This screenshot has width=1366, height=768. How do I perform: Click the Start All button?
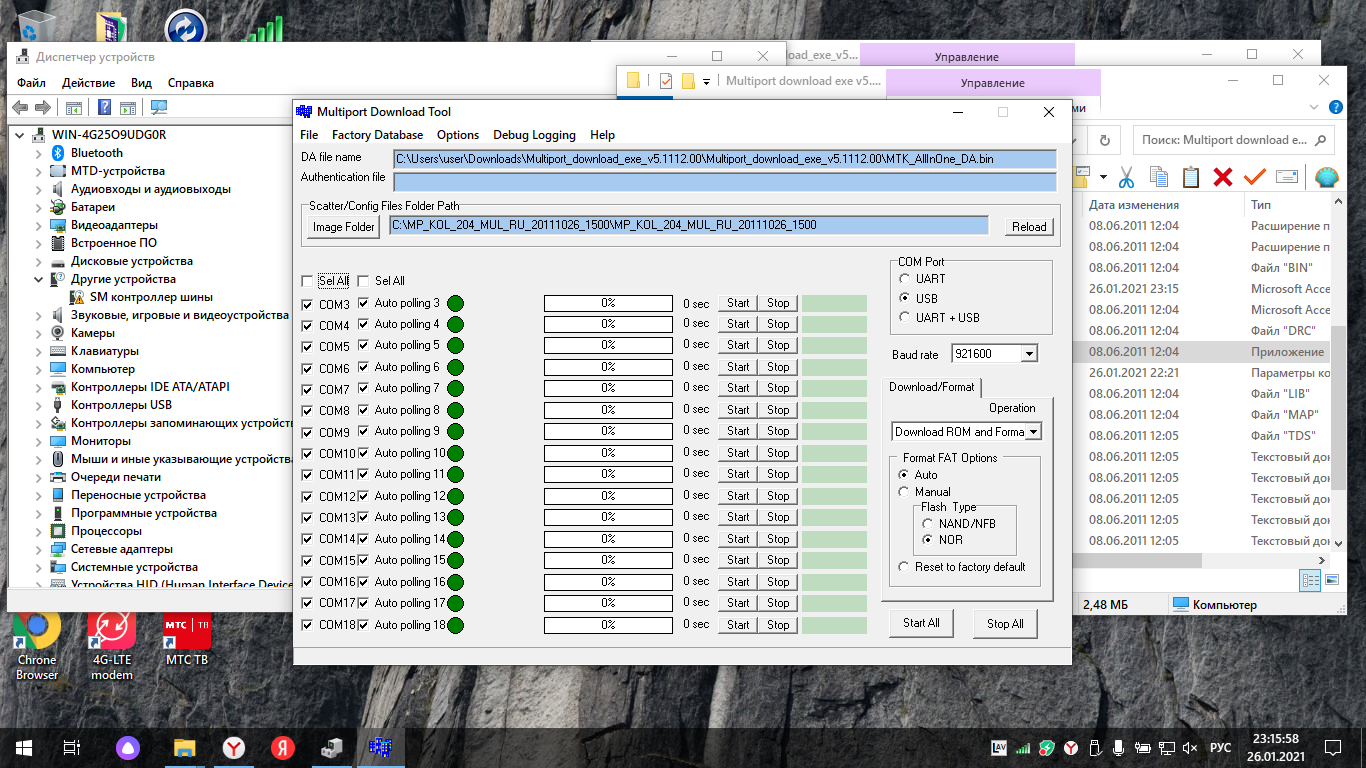[921, 623]
